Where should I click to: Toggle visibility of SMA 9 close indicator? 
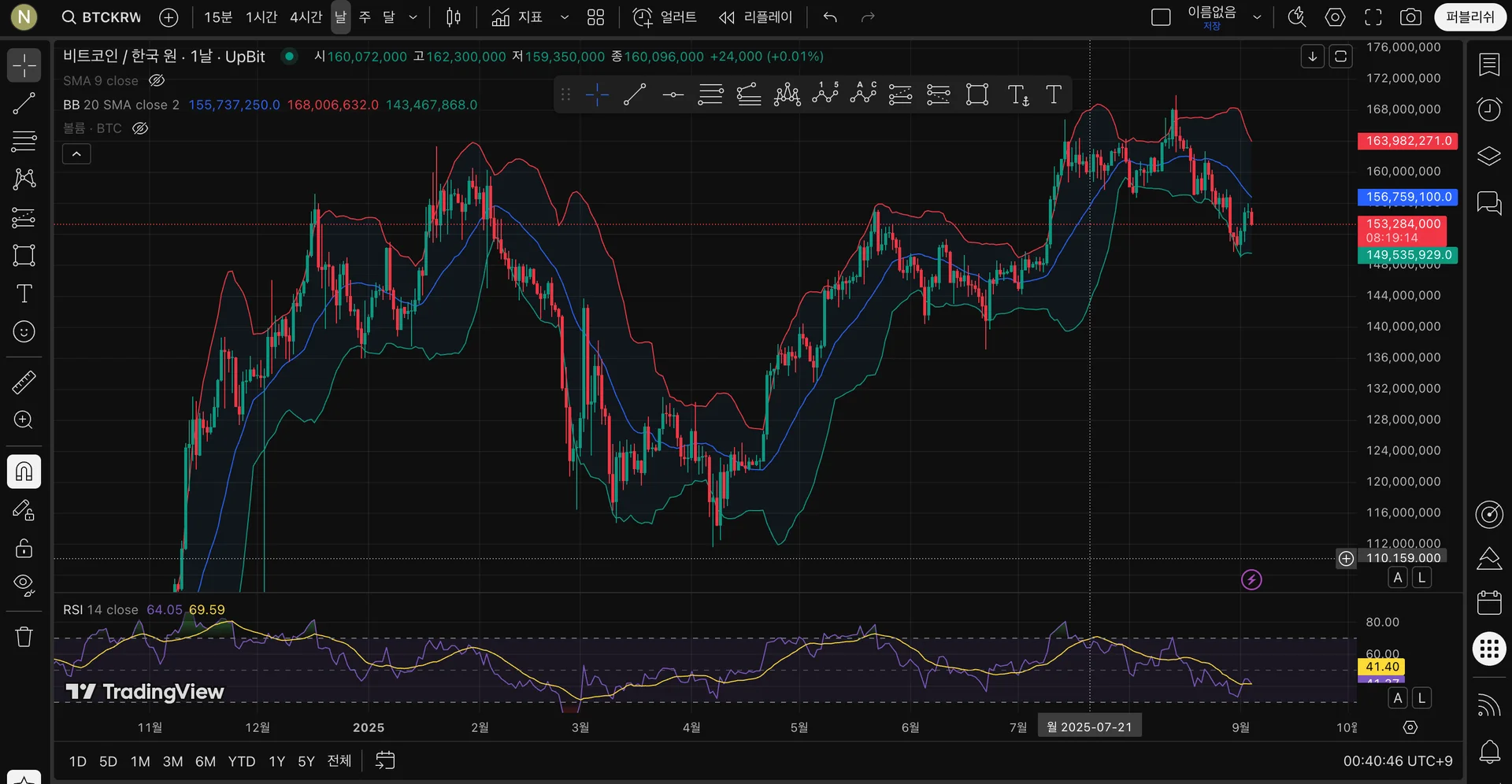point(157,81)
